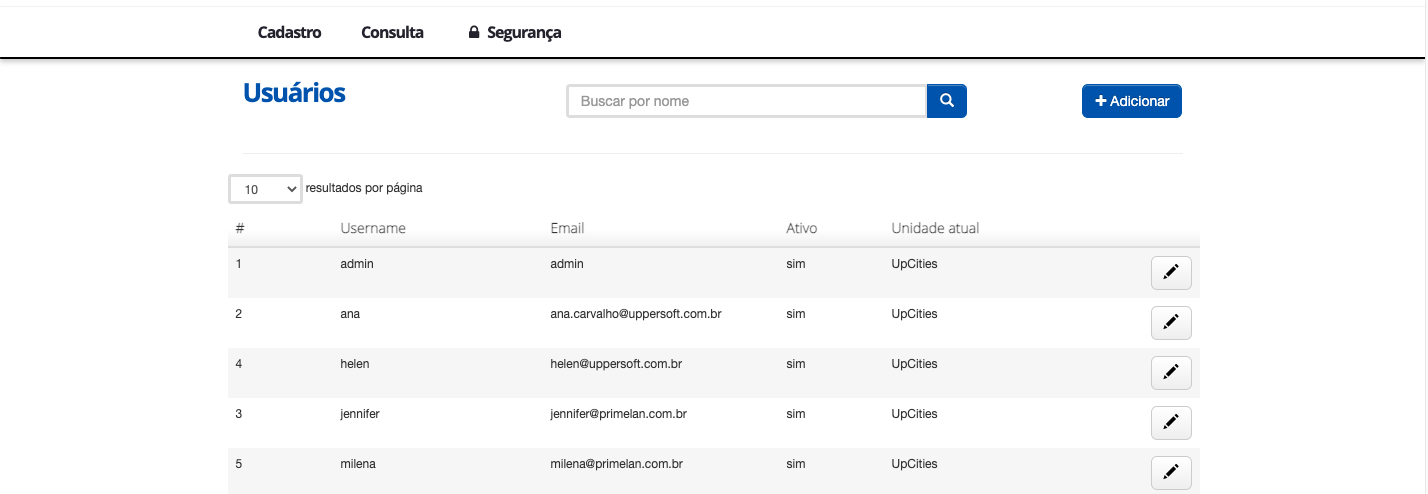Open the results per page dropdown

pos(265,189)
